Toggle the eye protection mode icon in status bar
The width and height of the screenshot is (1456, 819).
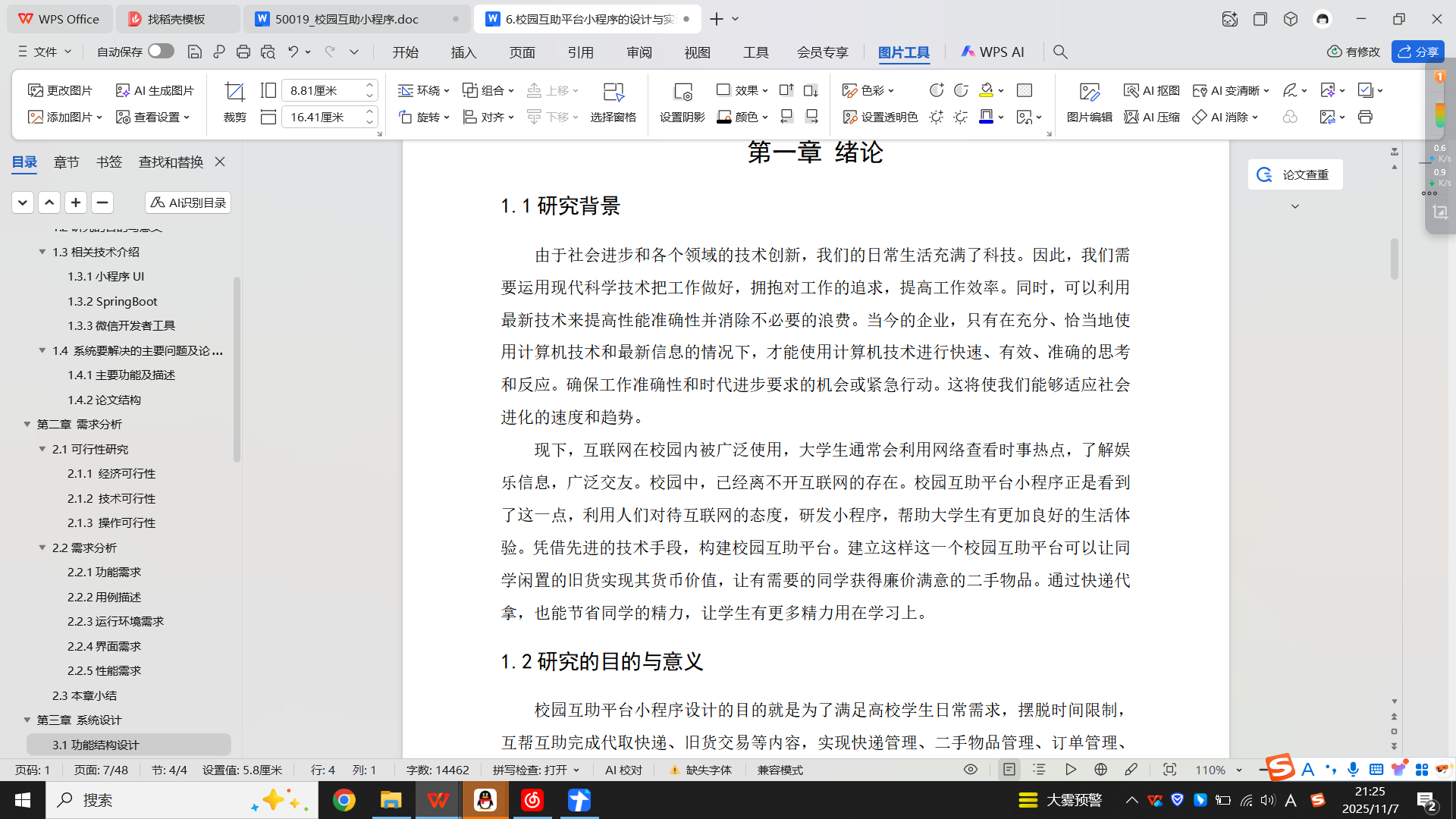tap(970, 770)
